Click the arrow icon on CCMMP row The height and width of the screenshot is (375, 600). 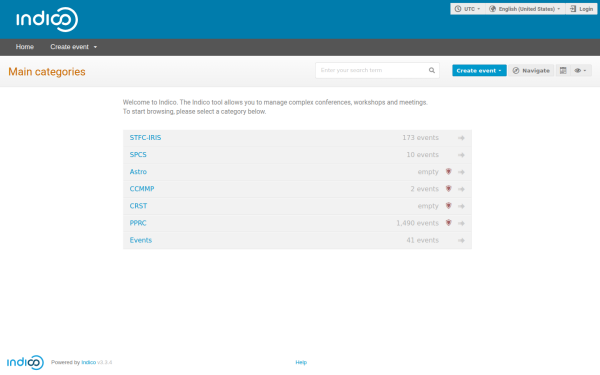(x=461, y=189)
